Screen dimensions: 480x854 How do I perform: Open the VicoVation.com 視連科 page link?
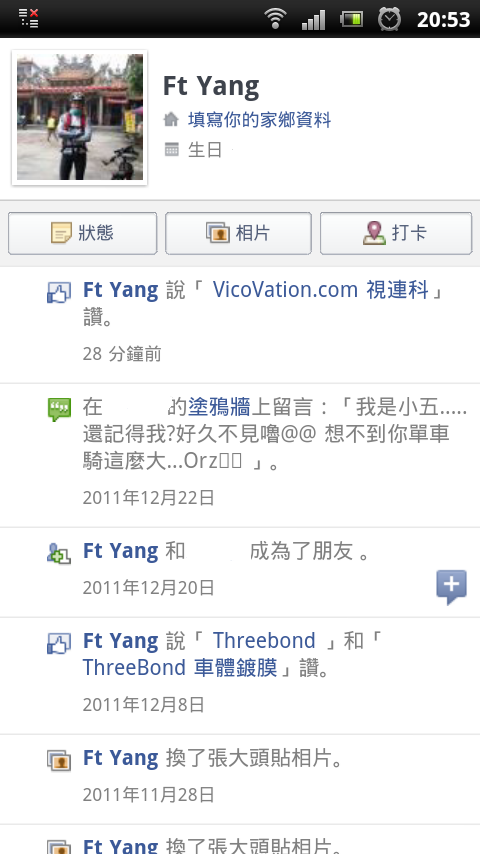click(321, 290)
